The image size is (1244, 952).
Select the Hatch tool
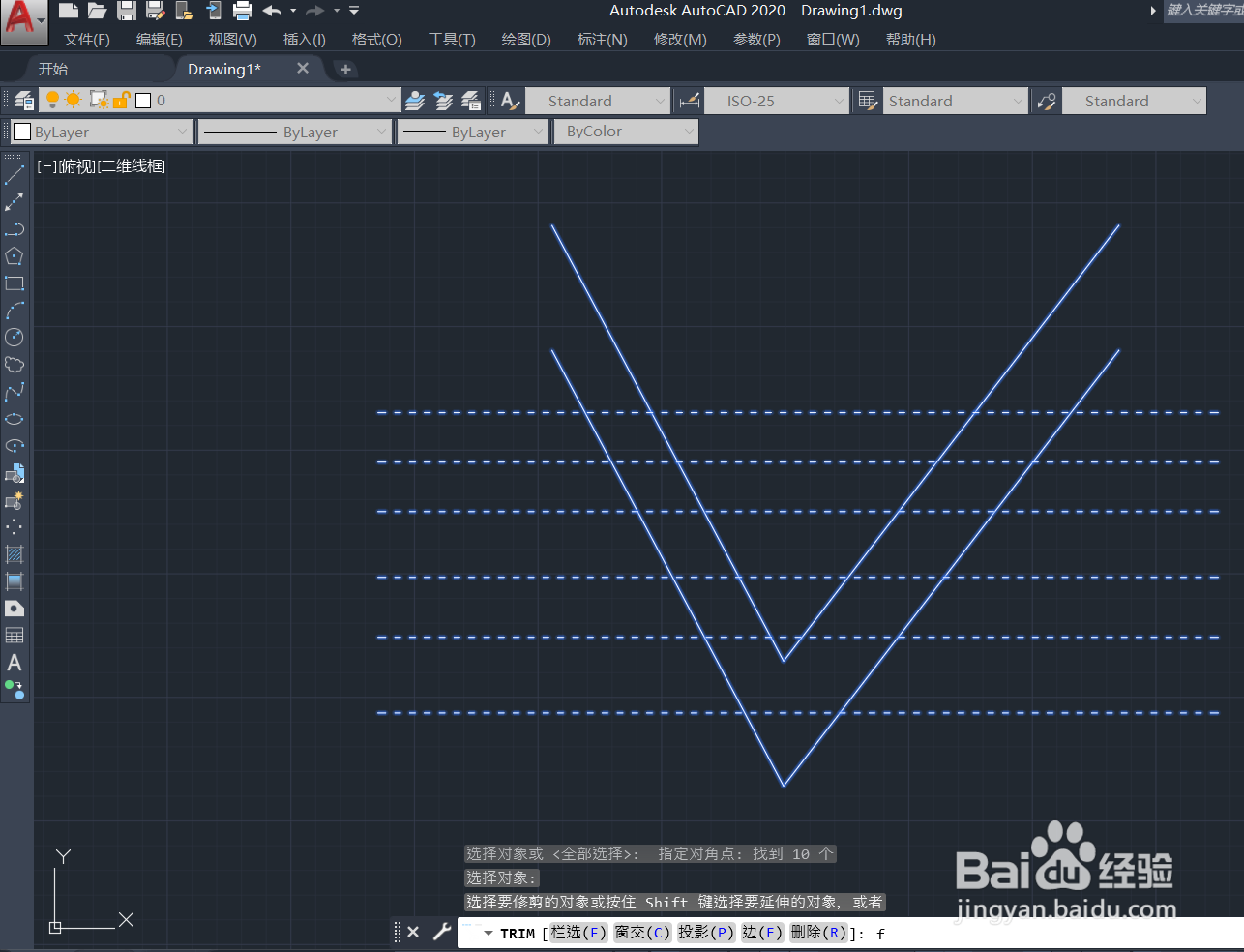pos(15,554)
